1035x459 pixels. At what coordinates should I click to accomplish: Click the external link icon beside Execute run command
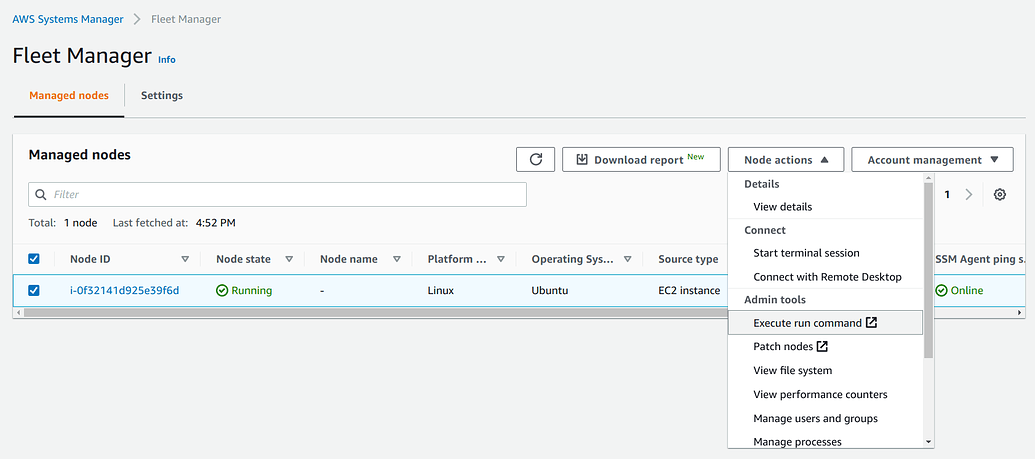pos(871,323)
